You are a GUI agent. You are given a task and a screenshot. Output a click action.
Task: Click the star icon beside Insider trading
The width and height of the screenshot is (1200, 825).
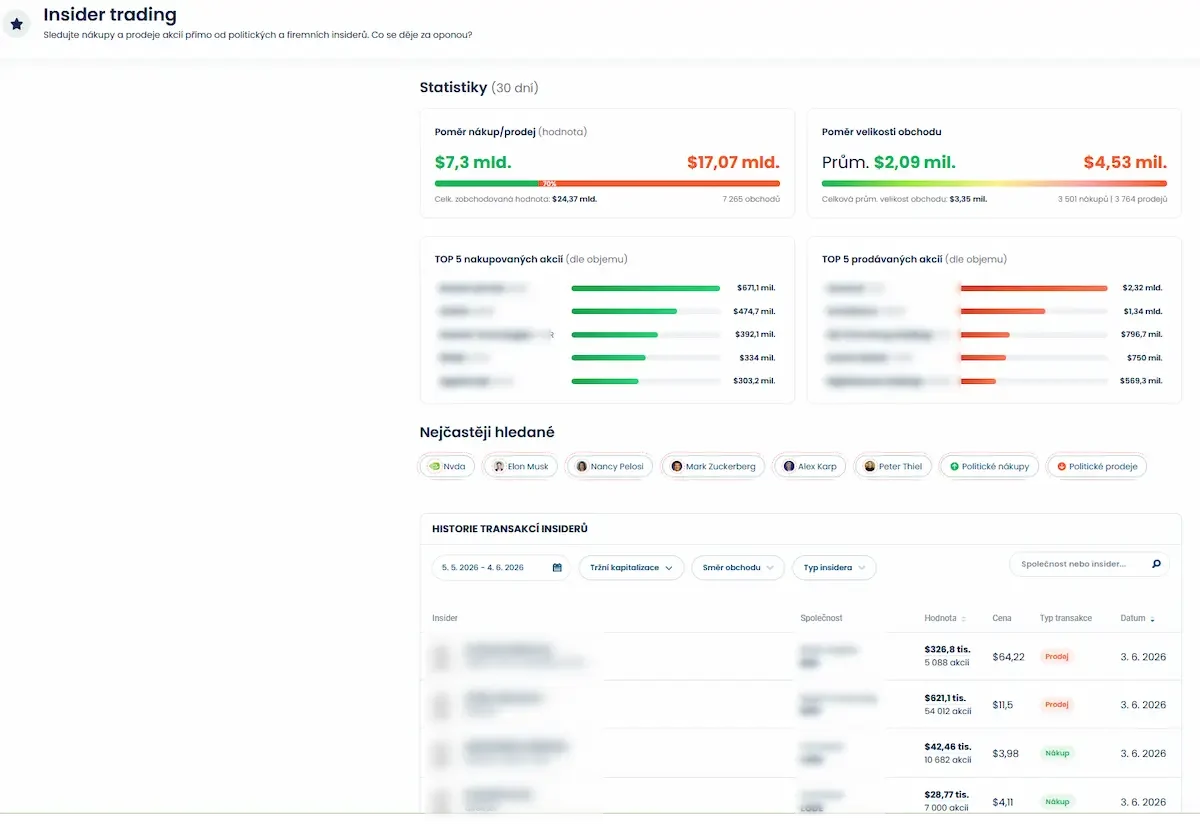pyautogui.click(x=17, y=23)
